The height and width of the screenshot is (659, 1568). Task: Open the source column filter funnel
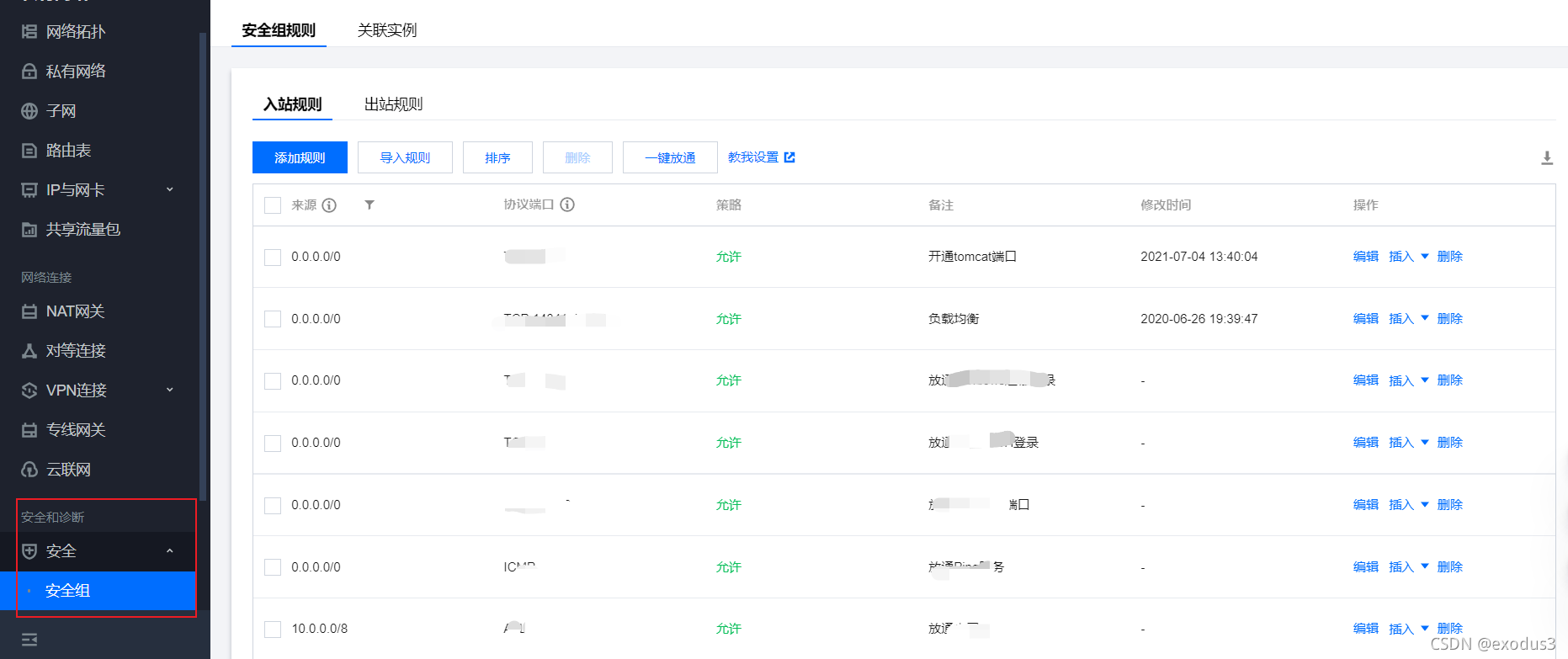[369, 205]
